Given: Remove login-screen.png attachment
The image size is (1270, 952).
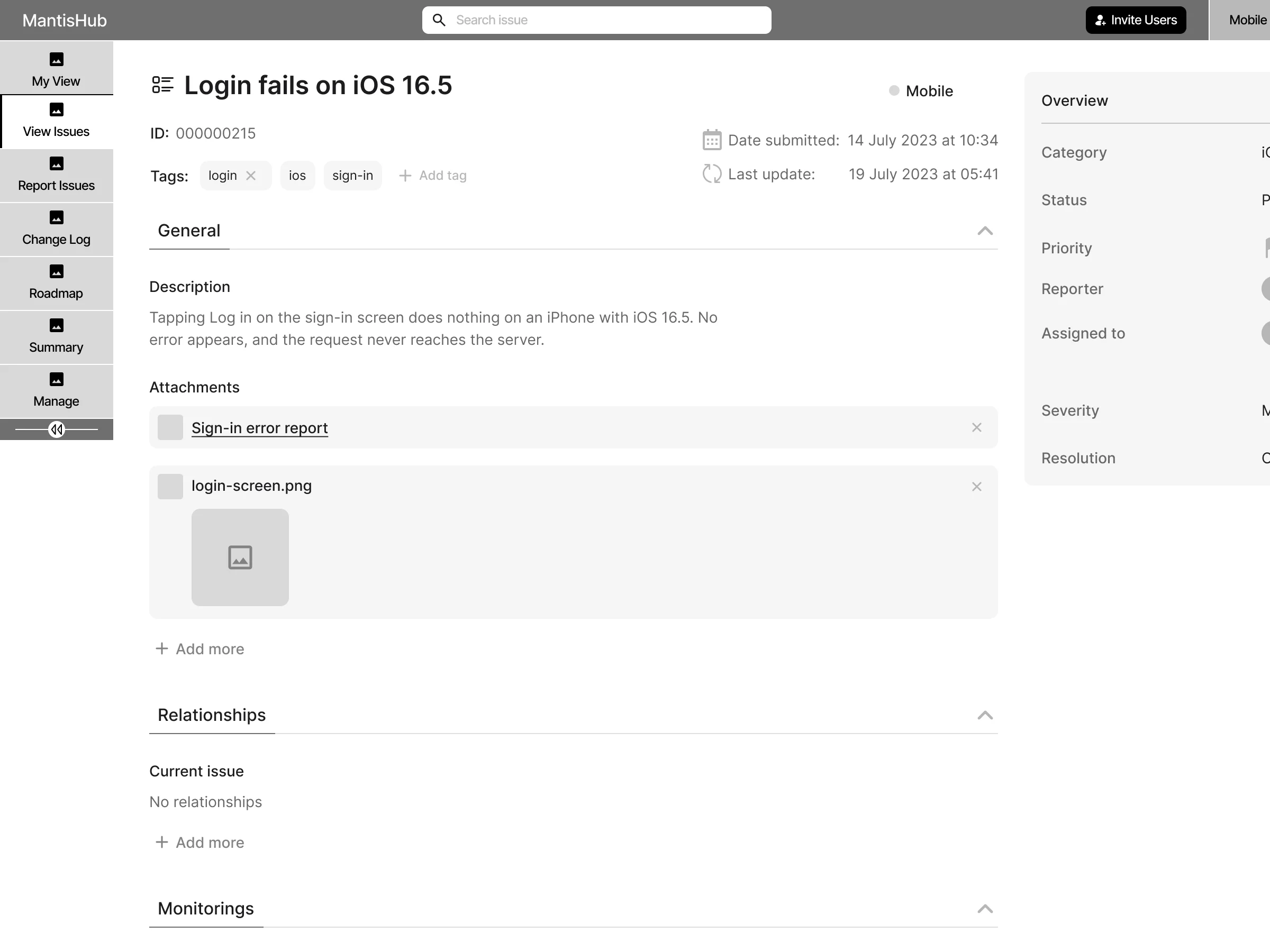Looking at the screenshot, I should point(977,487).
